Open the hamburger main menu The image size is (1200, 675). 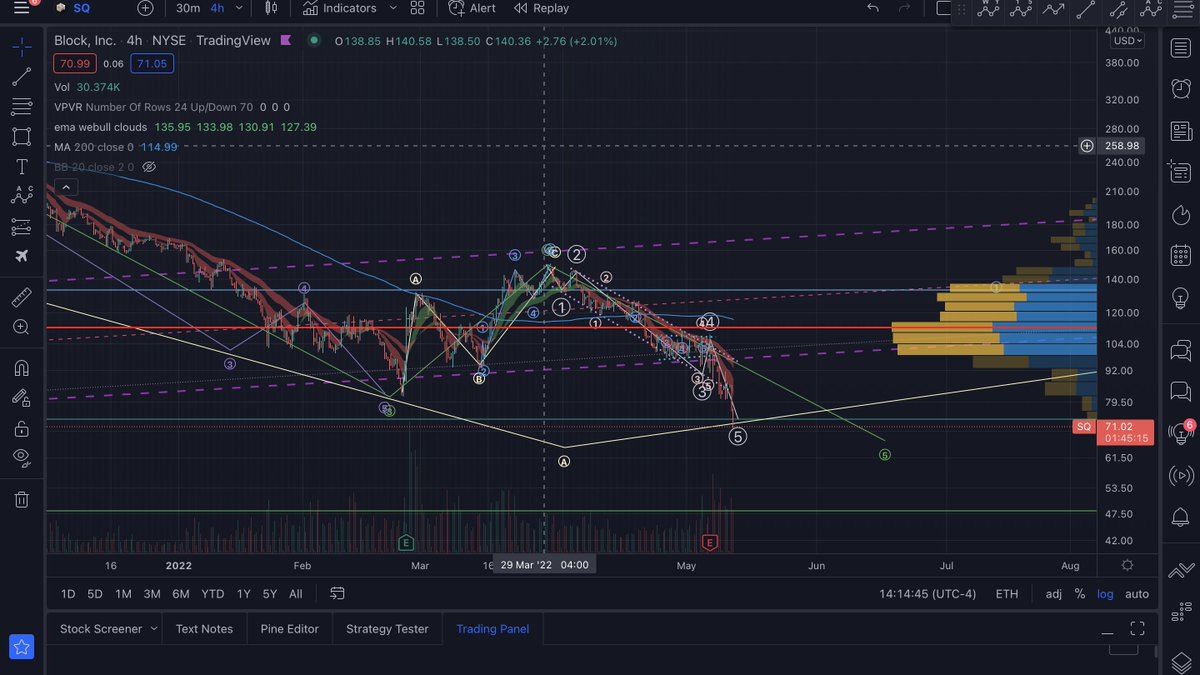coord(21,8)
